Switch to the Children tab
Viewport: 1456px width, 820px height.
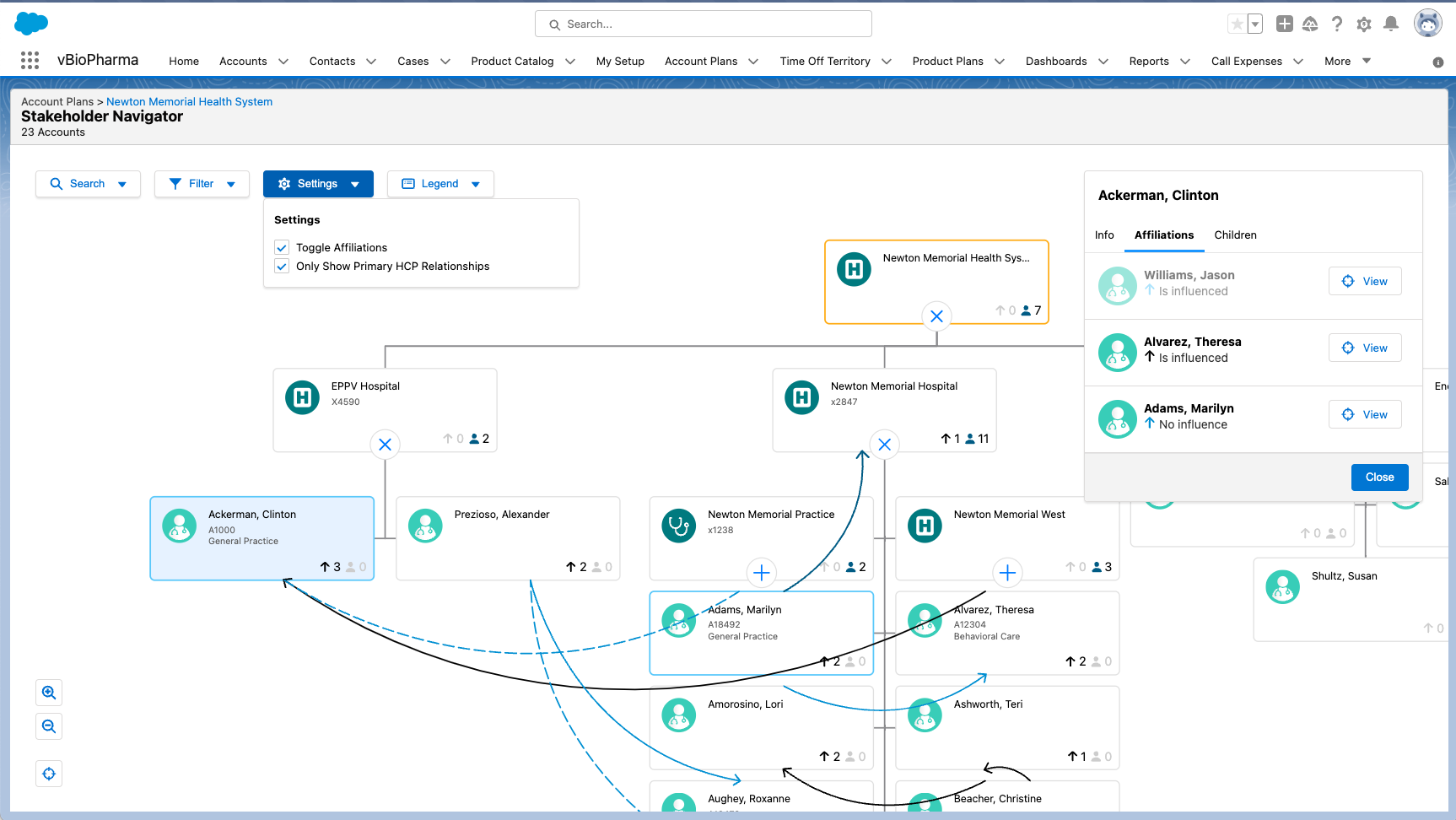coord(1235,235)
